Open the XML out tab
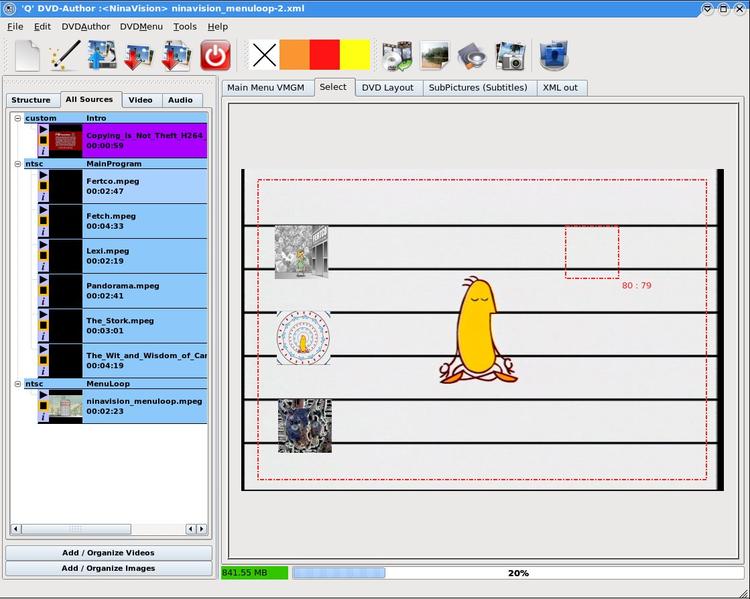This screenshot has height=599, width=750. click(x=560, y=88)
